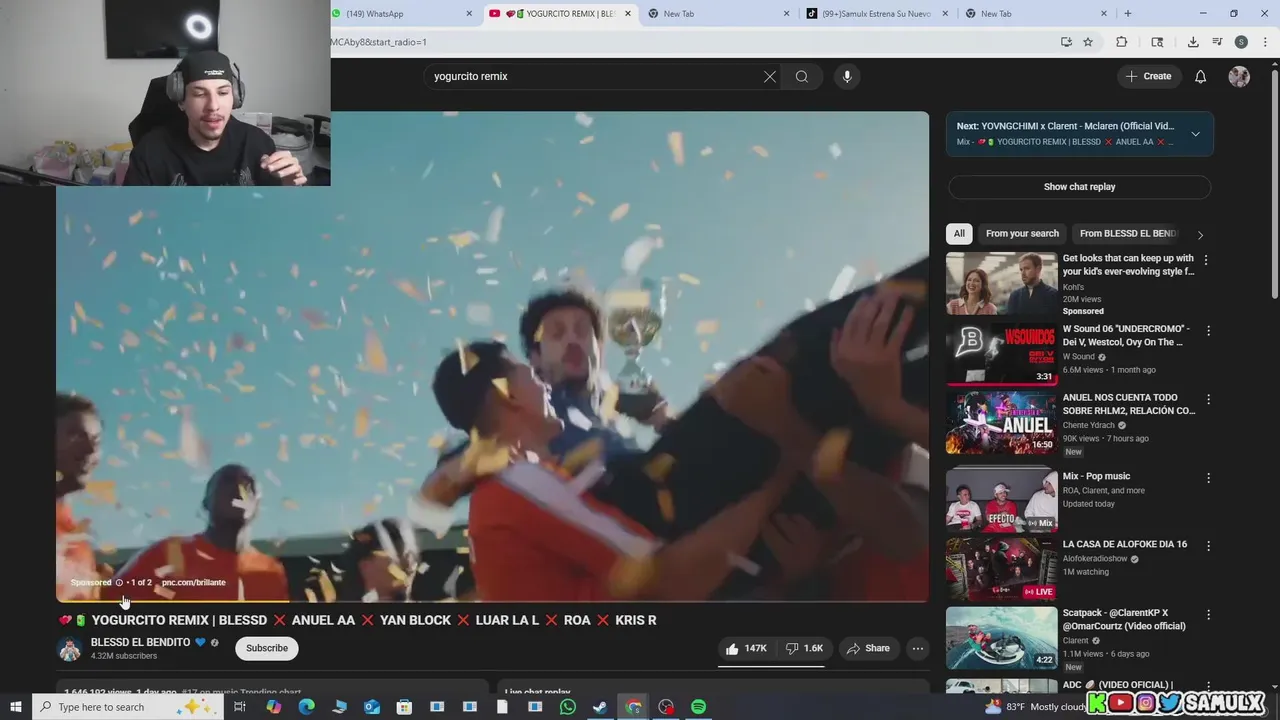
Task: Open Chrome extensions puzzle icon
Action: pyautogui.click(x=1121, y=42)
